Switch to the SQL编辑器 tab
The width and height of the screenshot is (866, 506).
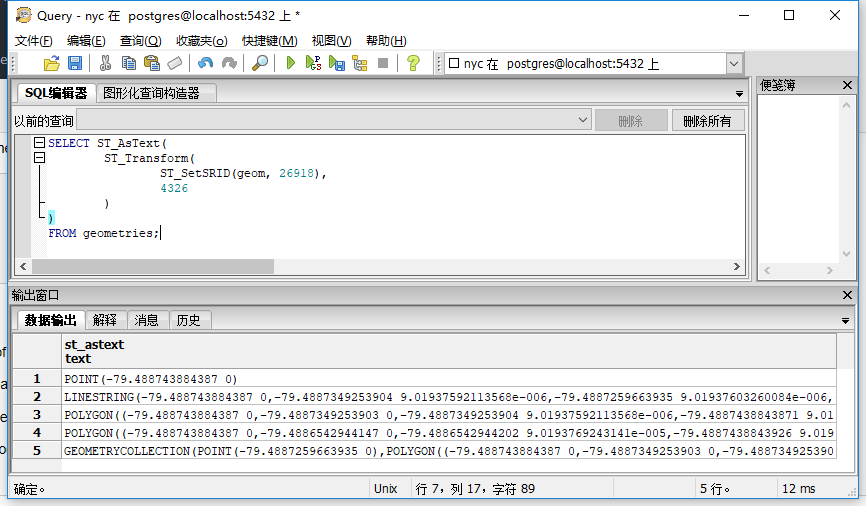(x=56, y=93)
